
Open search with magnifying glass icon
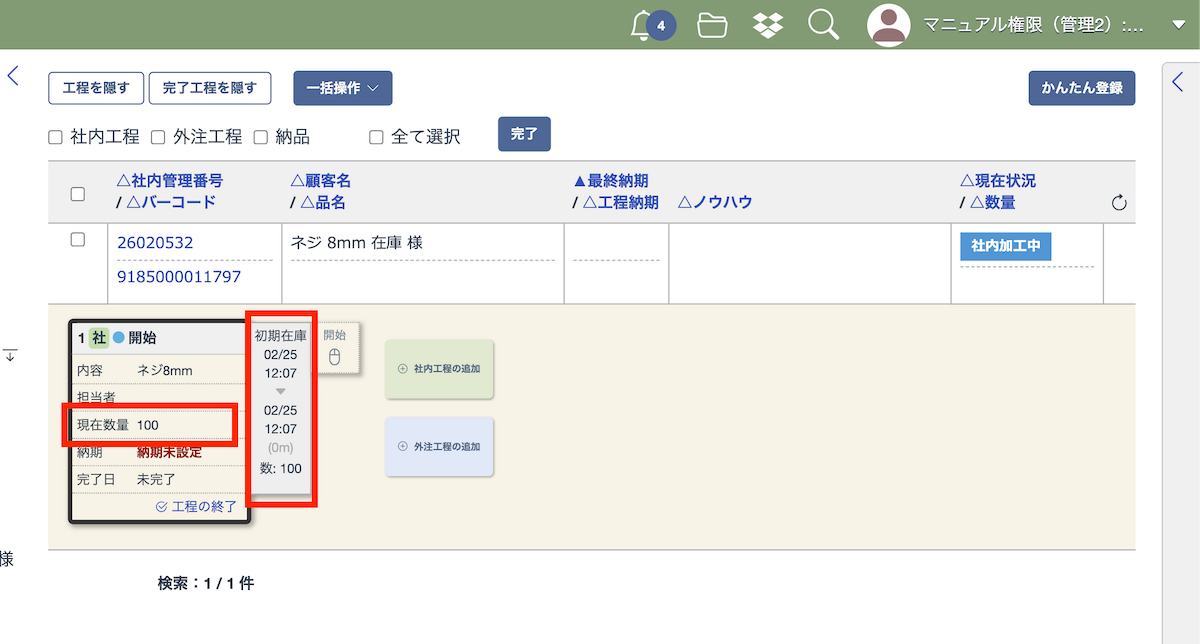click(823, 25)
